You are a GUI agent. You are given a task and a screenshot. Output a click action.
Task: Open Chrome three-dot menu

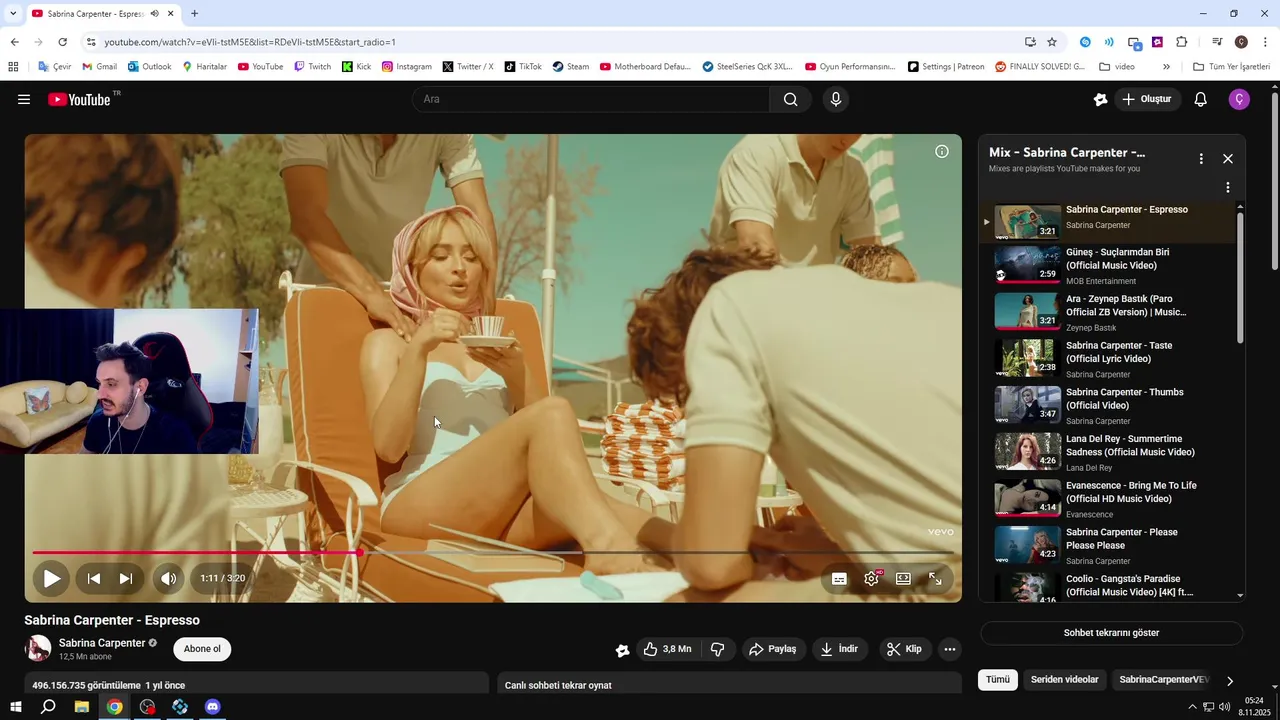1266,42
